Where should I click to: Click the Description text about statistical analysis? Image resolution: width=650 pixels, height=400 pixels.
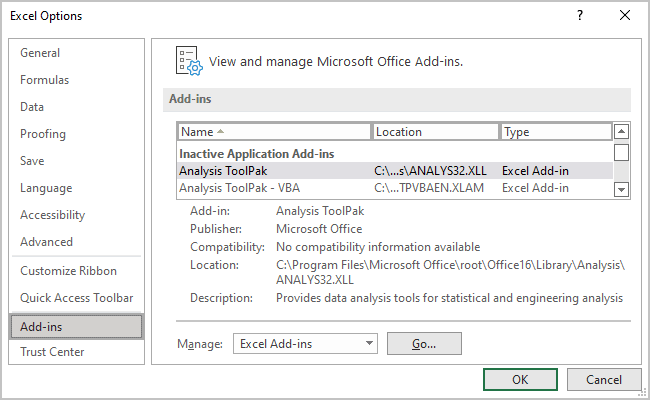(449, 298)
